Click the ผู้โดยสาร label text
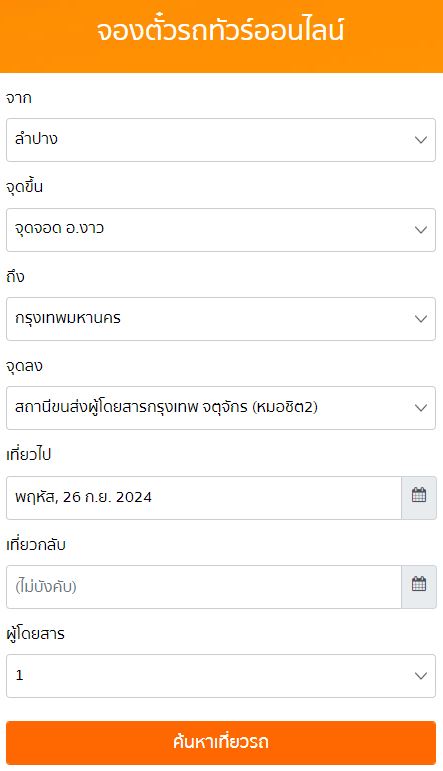 click(x=35, y=634)
